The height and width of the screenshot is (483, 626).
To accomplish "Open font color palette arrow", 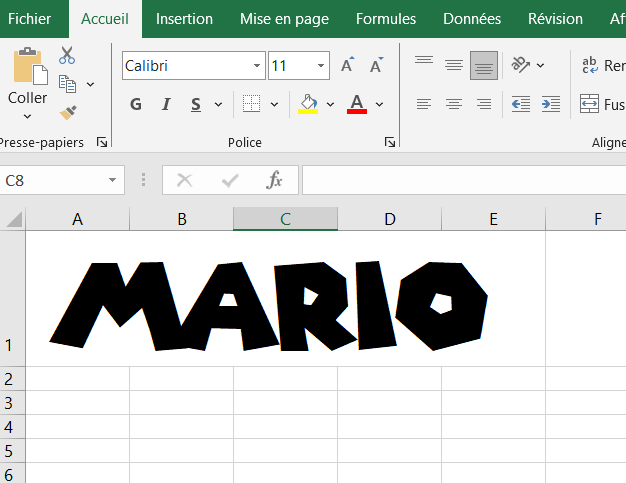I will (379, 105).
